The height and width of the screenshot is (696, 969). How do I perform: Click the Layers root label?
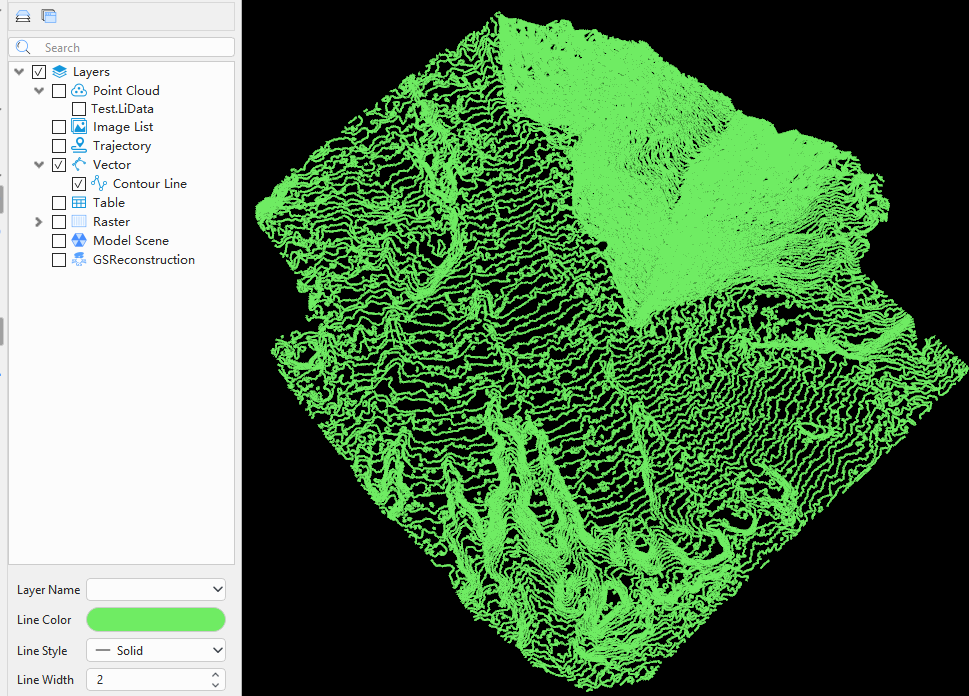[91, 72]
